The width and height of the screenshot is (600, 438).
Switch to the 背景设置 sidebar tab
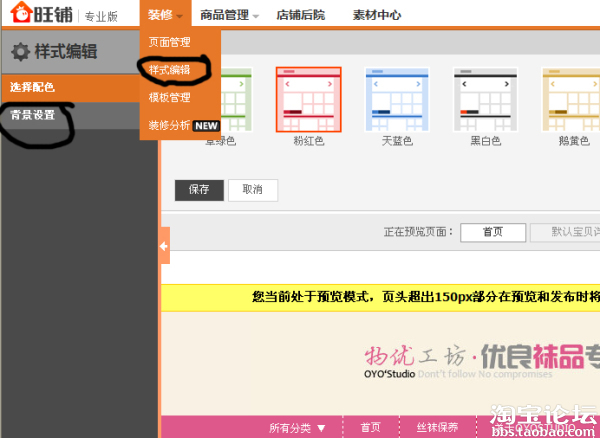(70, 115)
